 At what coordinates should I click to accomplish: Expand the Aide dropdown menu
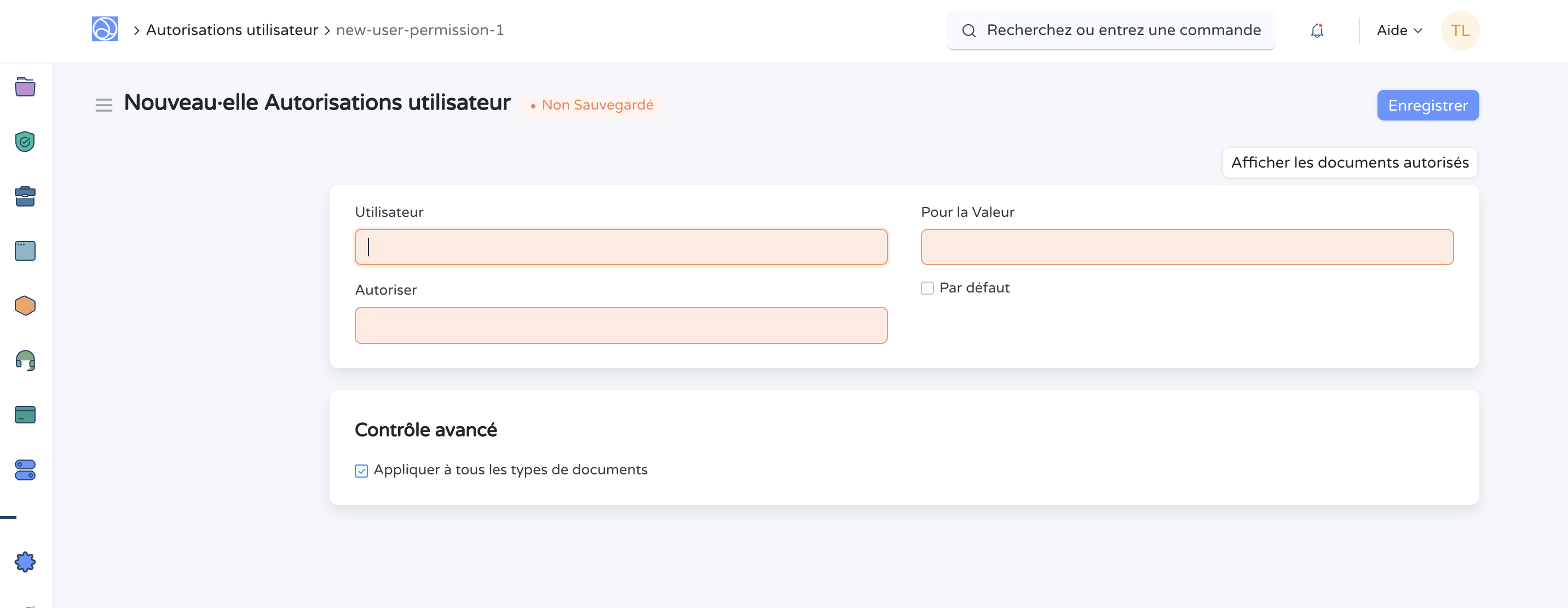point(1399,31)
